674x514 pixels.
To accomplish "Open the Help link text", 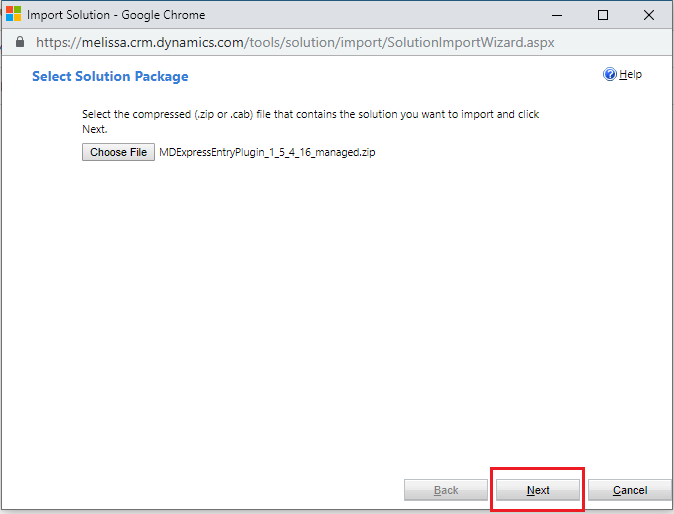I will click(630, 75).
